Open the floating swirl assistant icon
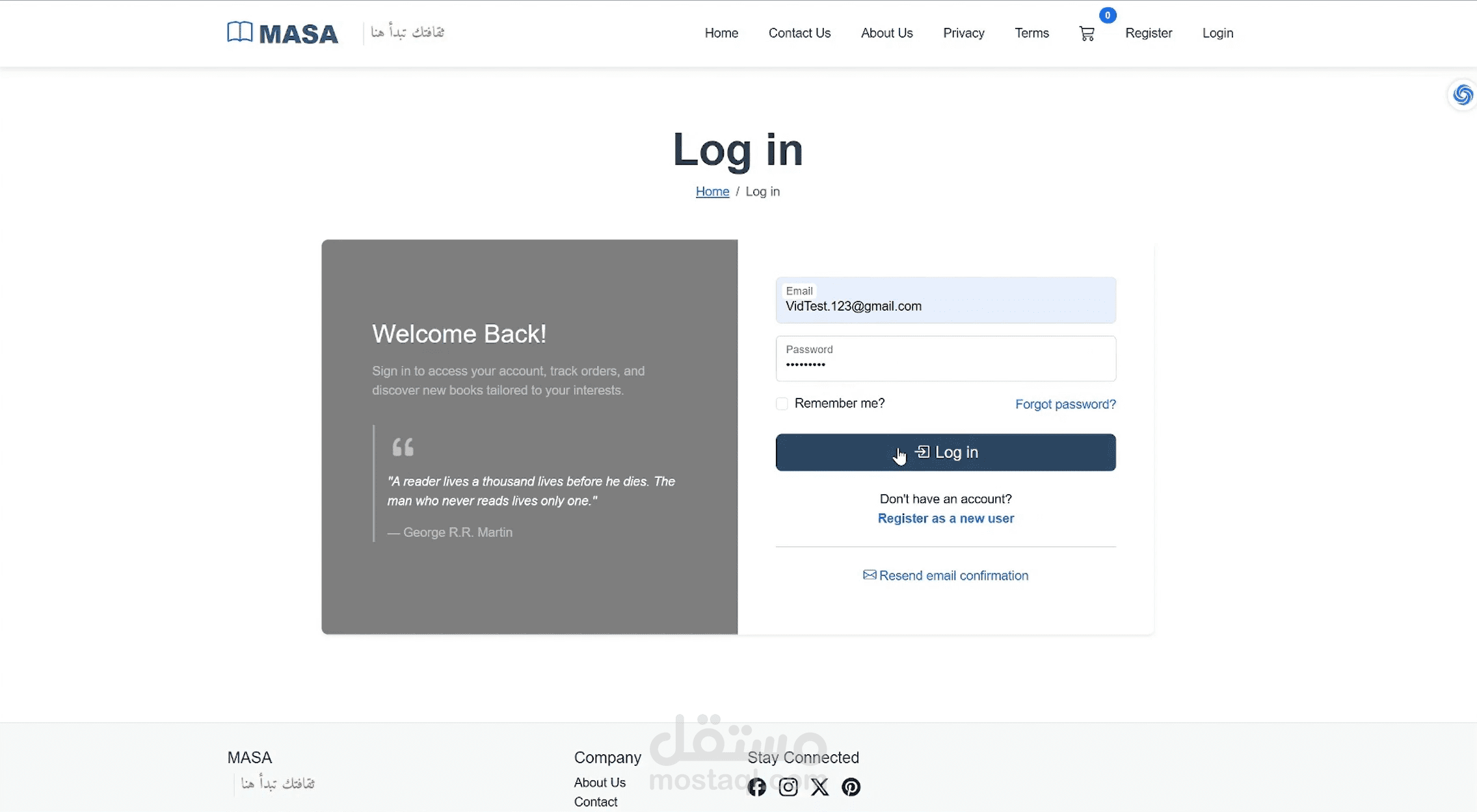 pyautogui.click(x=1463, y=95)
